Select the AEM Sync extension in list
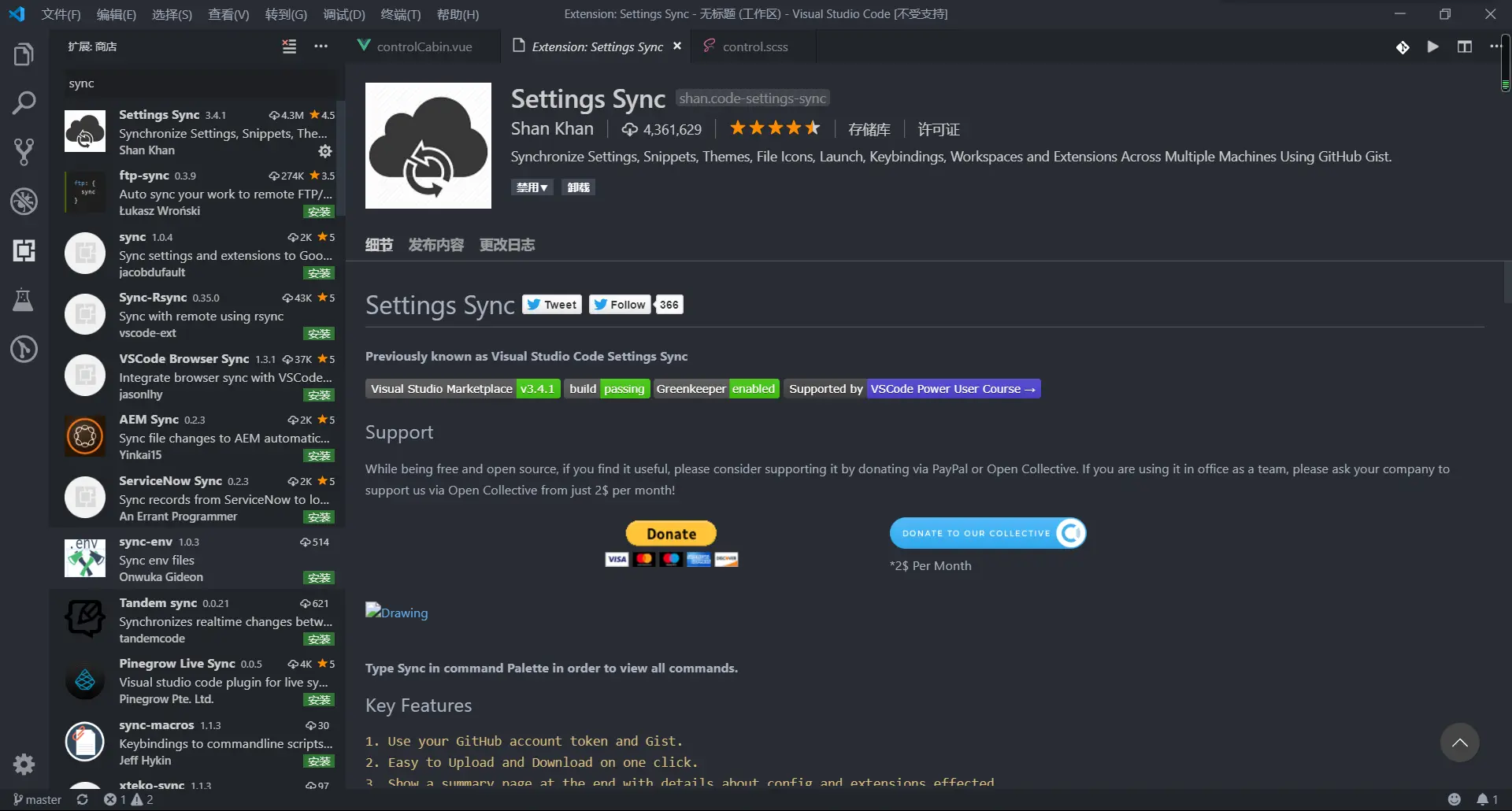Screen dimensions: 1512x811 tap(197, 437)
